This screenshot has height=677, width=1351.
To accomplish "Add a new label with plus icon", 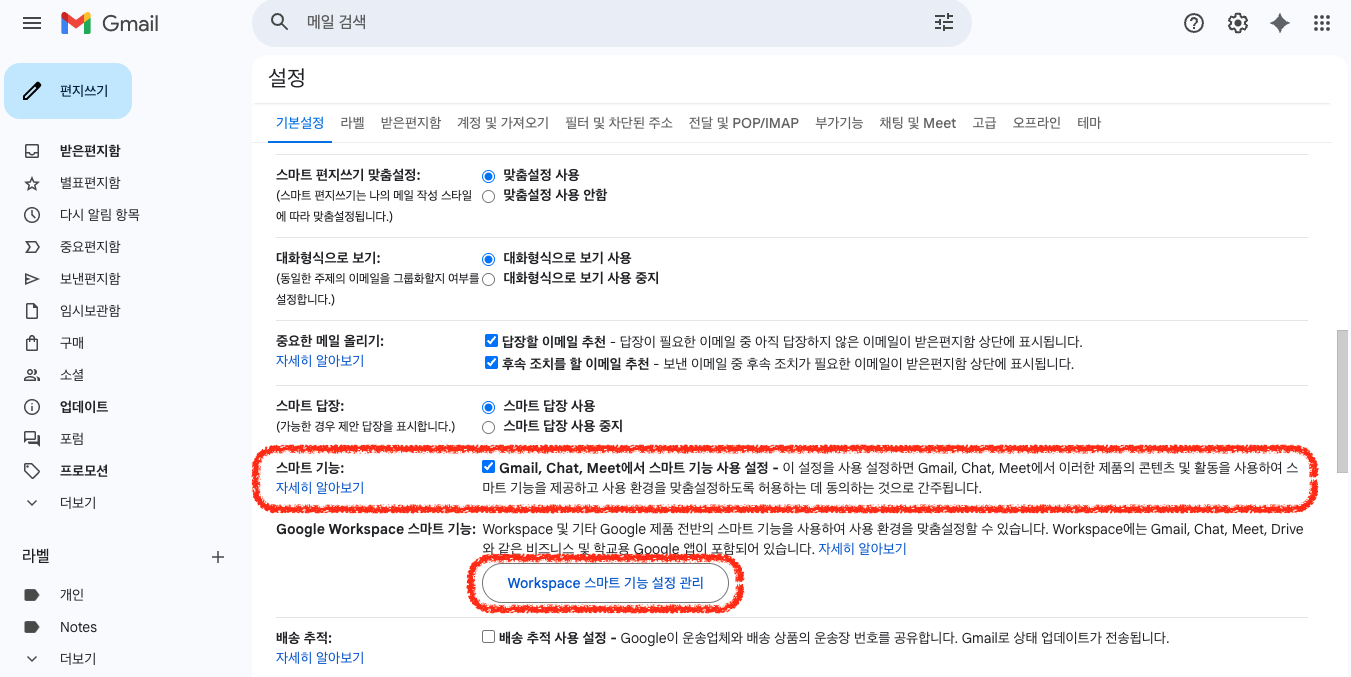I will (218, 557).
